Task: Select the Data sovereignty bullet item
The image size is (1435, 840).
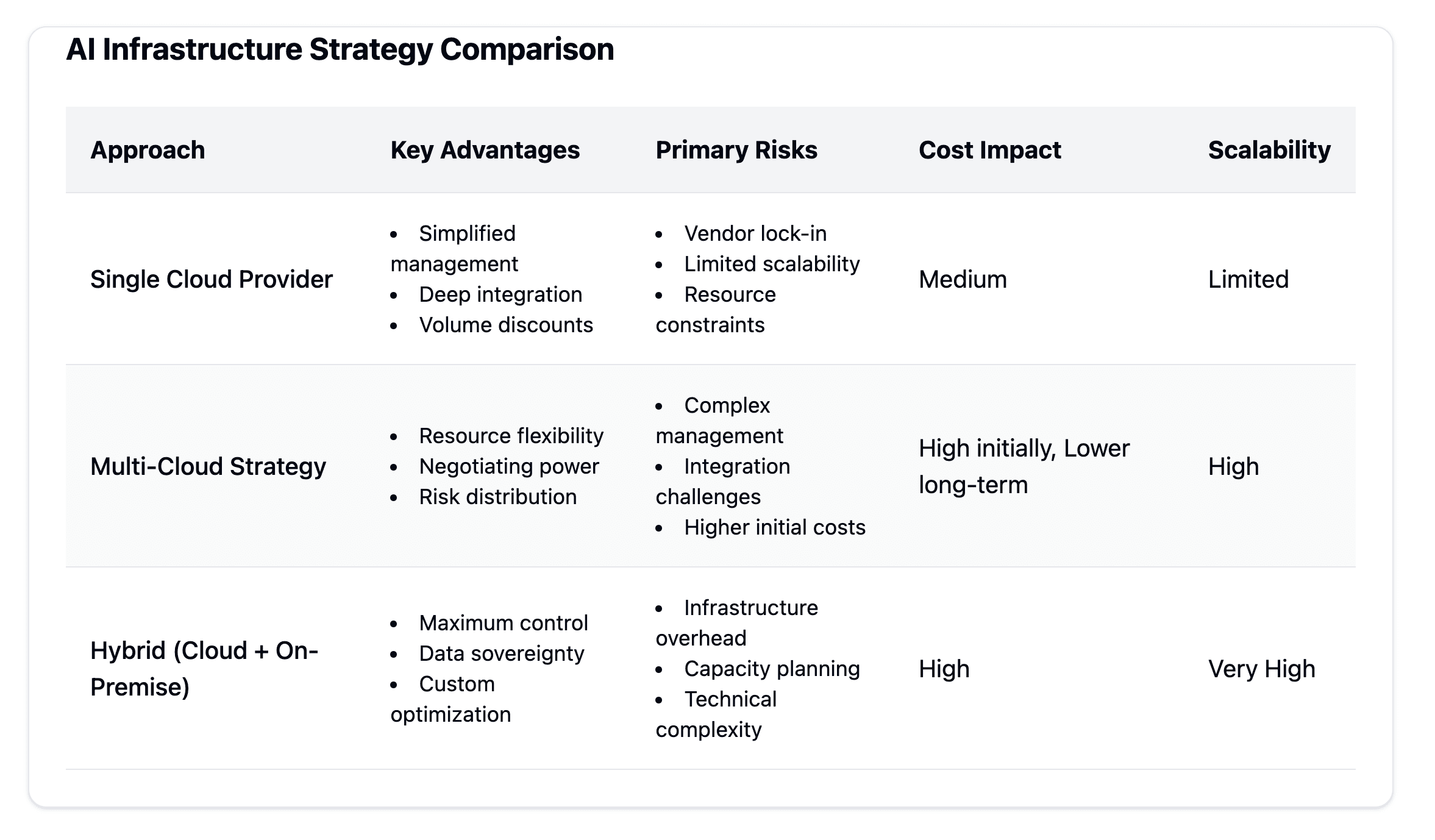Action: point(501,653)
